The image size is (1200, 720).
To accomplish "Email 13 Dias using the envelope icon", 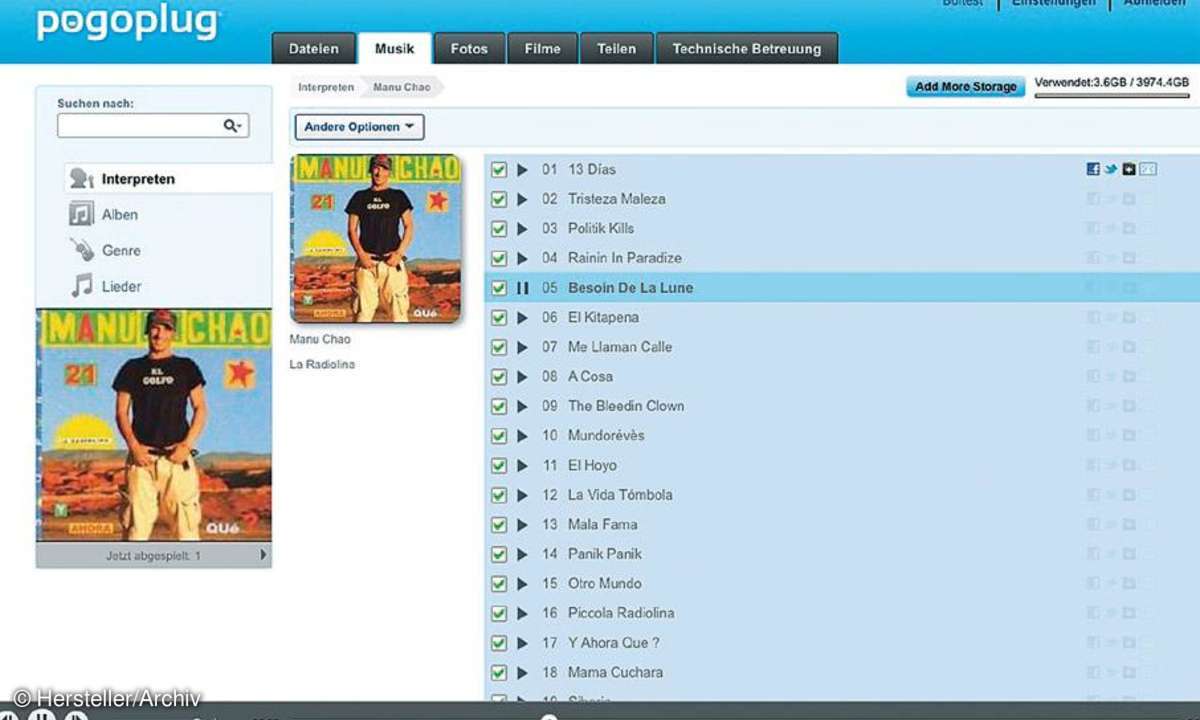I will 1147,169.
